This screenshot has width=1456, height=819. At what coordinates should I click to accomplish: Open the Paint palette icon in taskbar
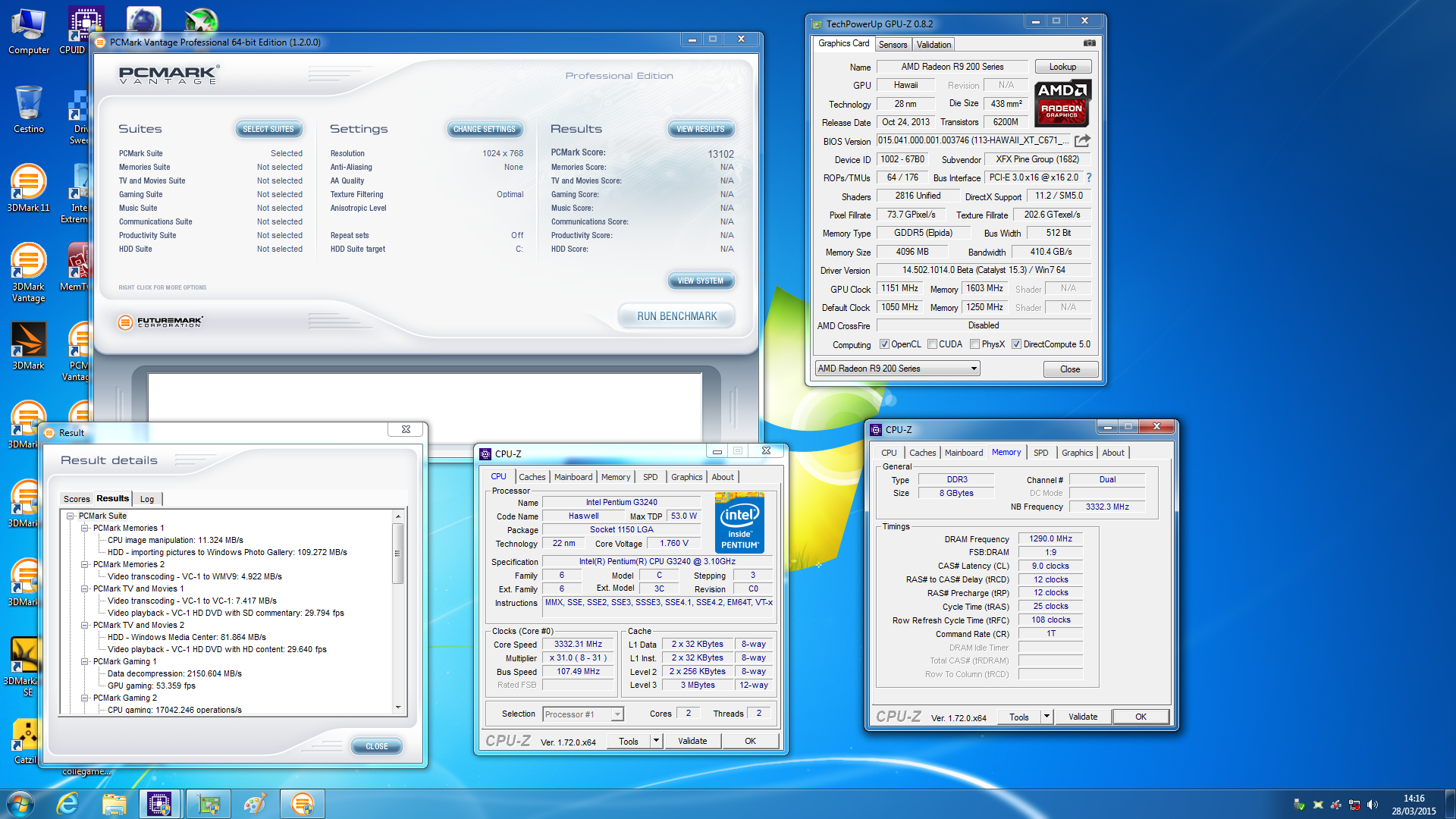pyautogui.click(x=256, y=804)
